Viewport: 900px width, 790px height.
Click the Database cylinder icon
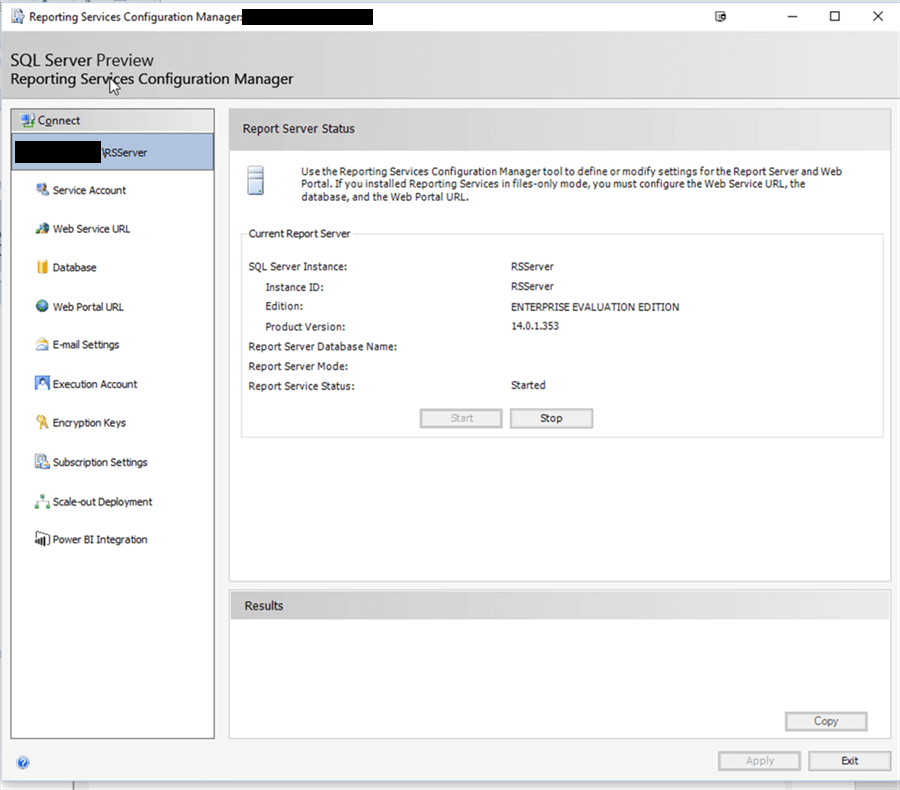pyautogui.click(x=42, y=267)
